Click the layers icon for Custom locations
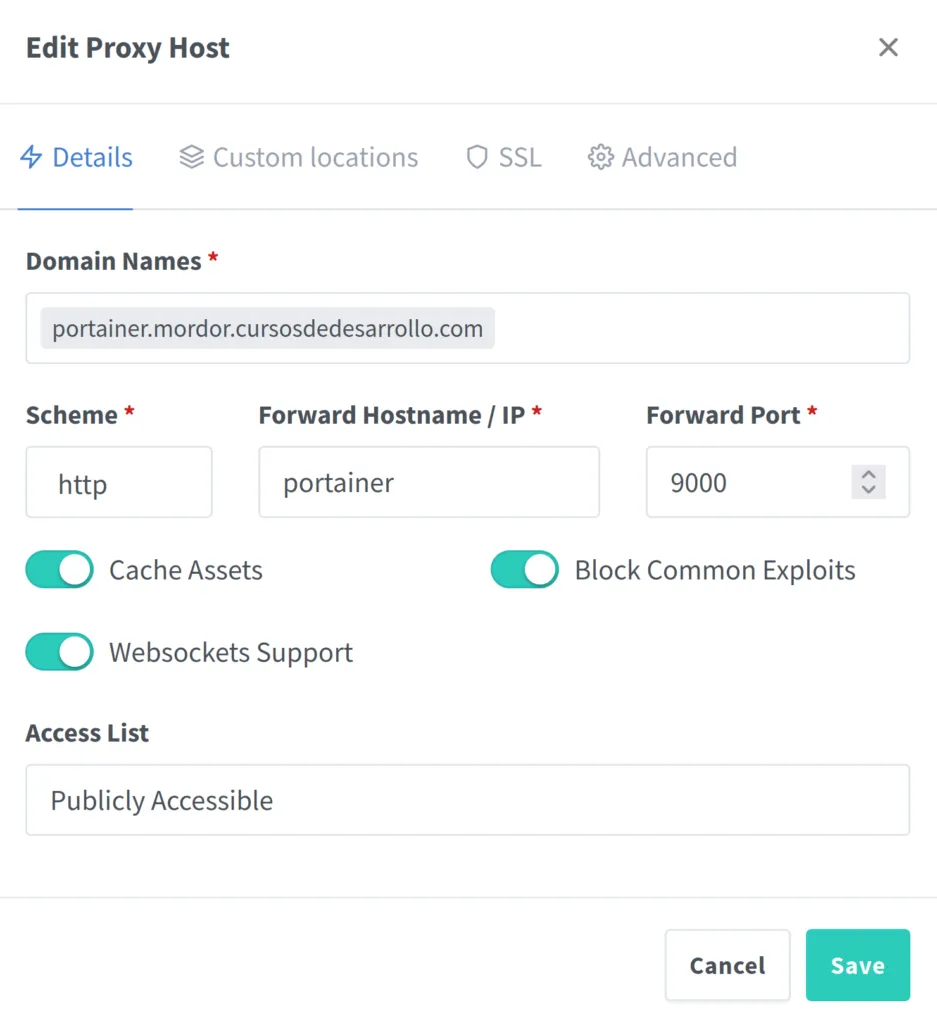The height and width of the screenshot is (1024, 937). pyautogui.click(x=191, y=158)
